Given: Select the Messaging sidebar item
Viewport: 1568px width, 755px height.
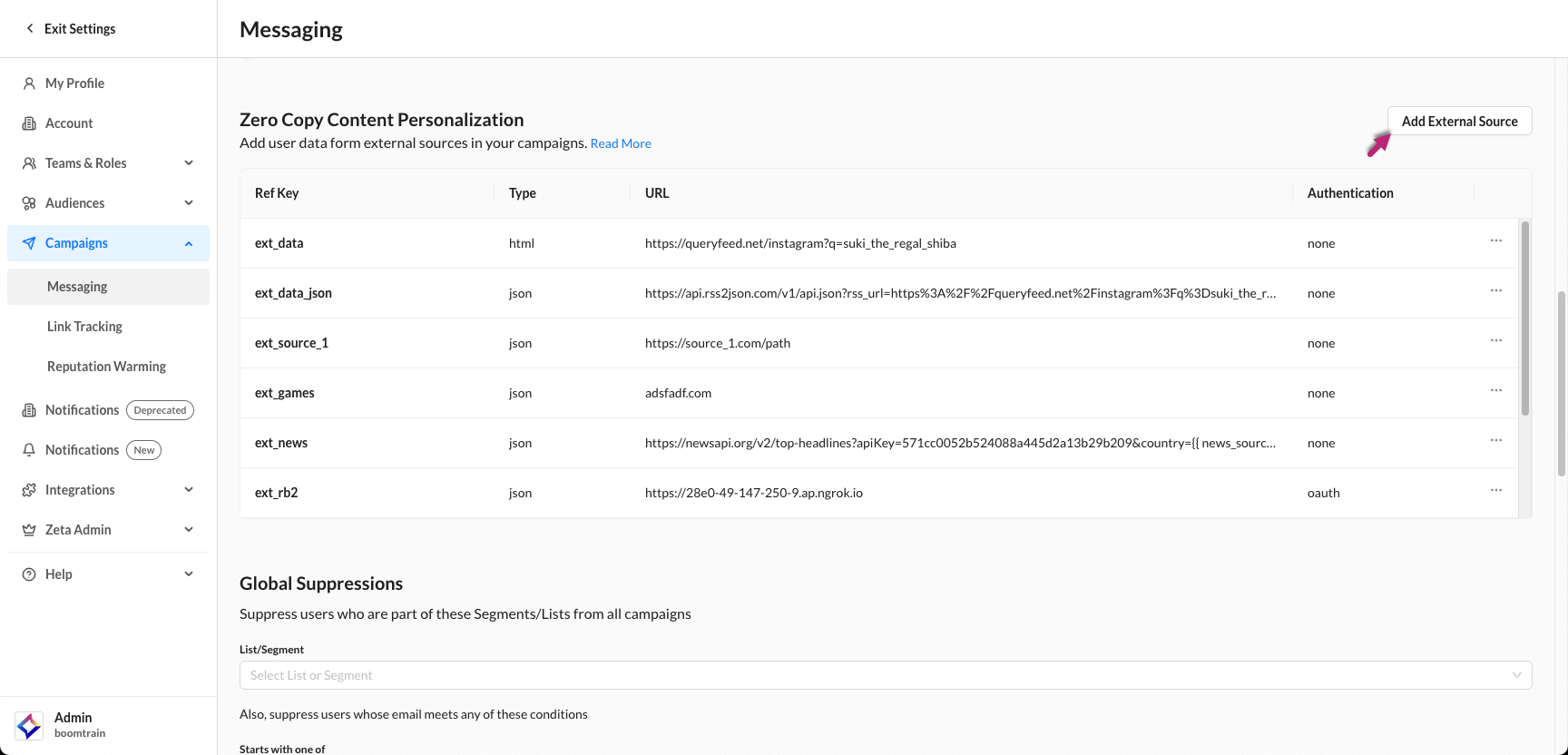Looking at the screenshot, I should coord(77,287).
